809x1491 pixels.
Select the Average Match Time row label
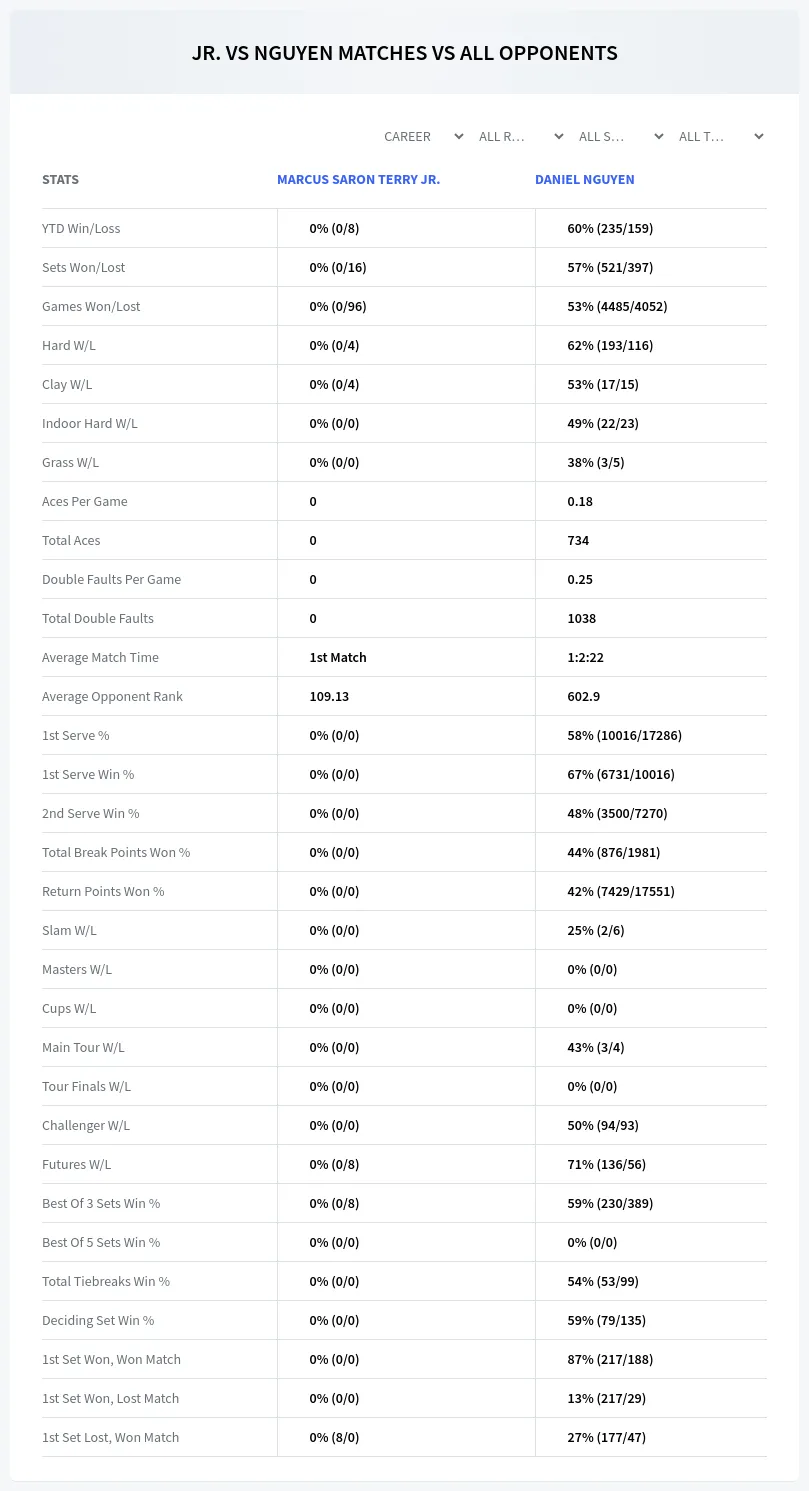100,657
